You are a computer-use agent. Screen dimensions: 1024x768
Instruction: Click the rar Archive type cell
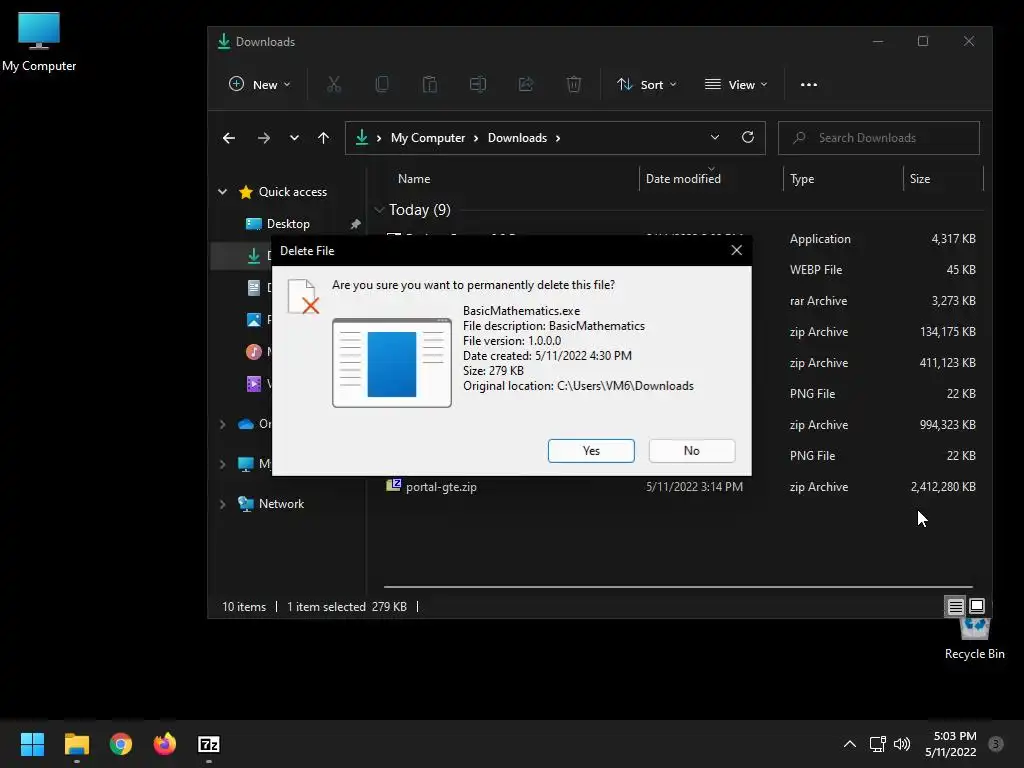pyautogui.click(x=818, y=300)
